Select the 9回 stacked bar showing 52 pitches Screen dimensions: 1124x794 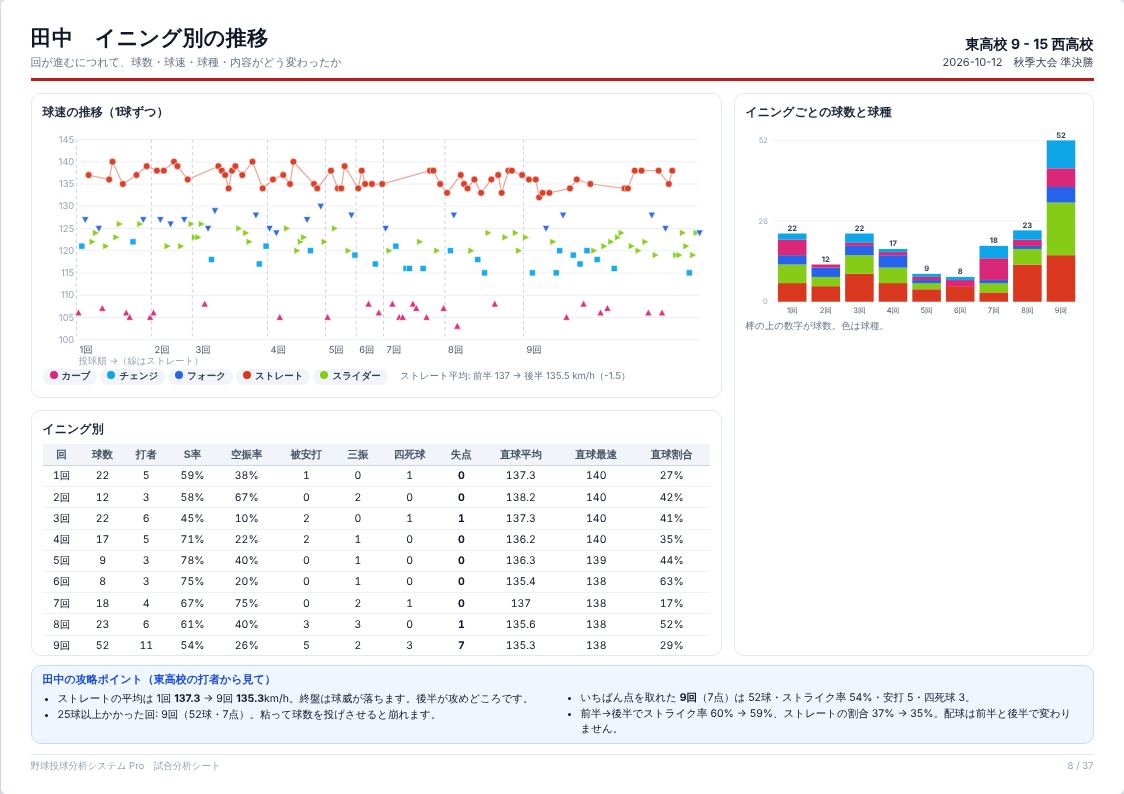[x=1060, y=221]
